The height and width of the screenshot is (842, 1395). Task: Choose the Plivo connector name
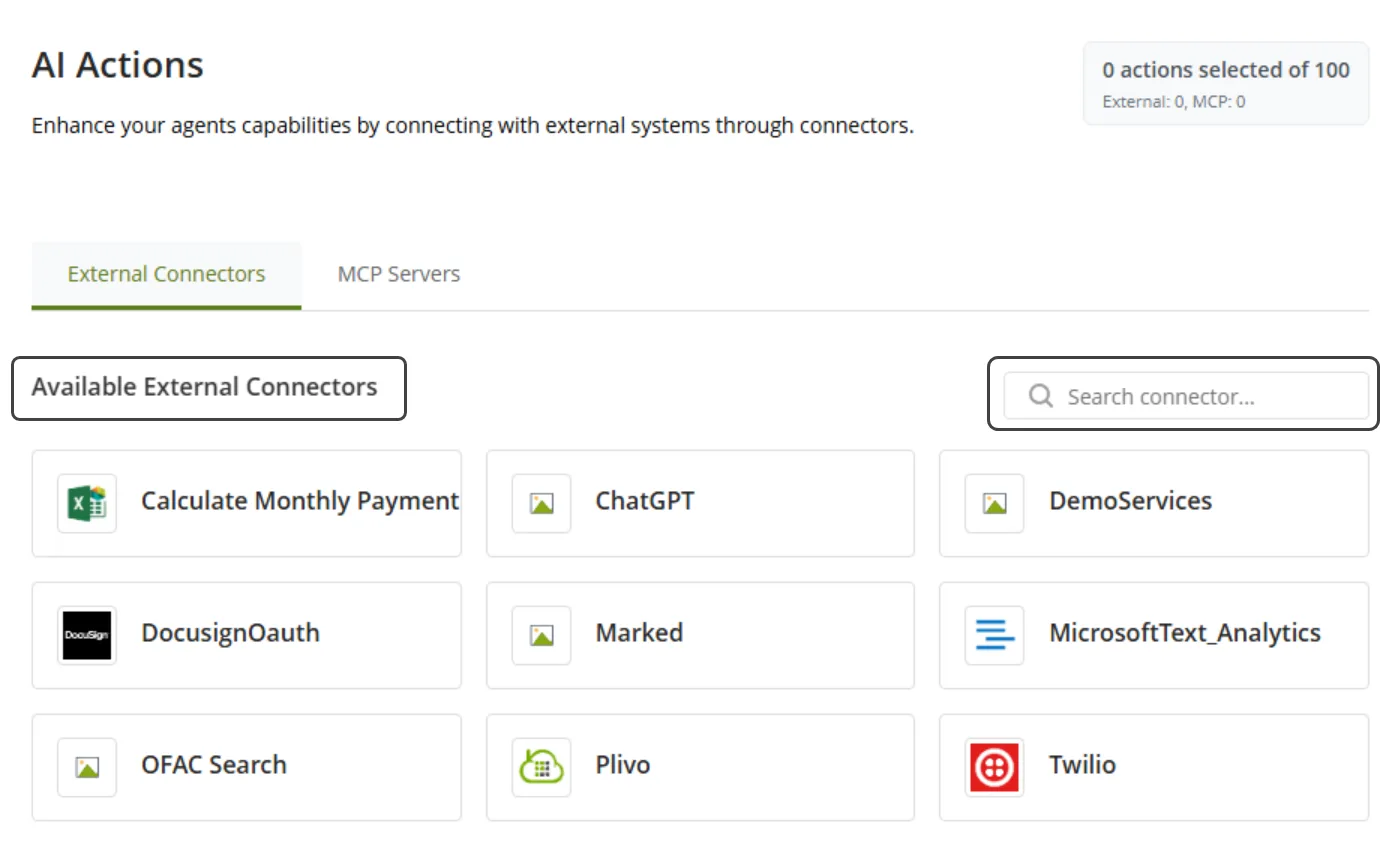click(x=623, y=765)
